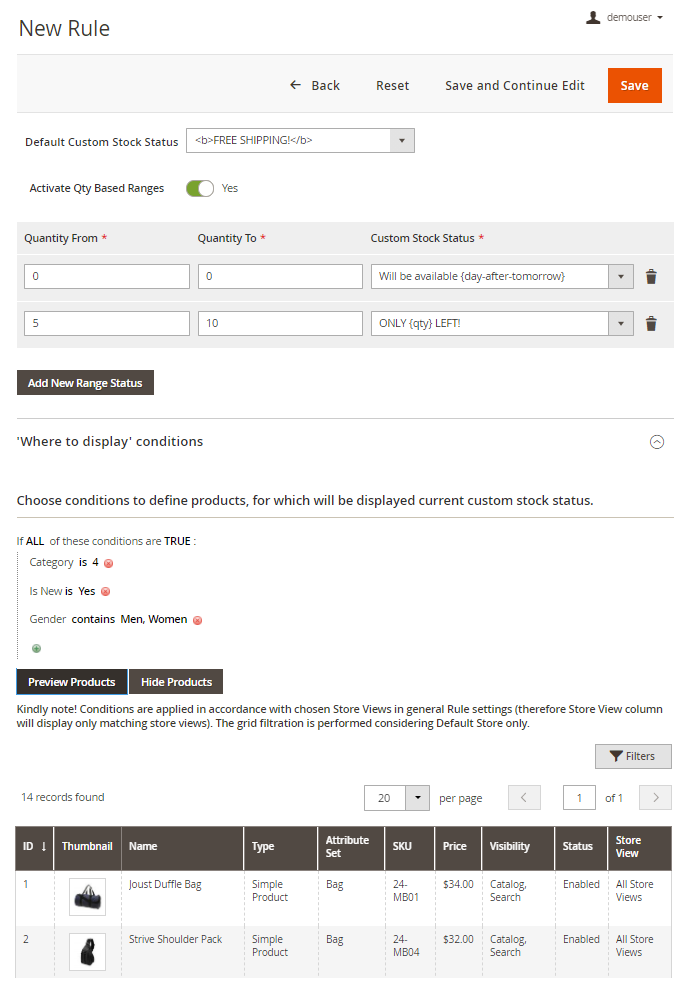The image size is (685, 988).
Task: Go to next page of records
Action: 655,797
